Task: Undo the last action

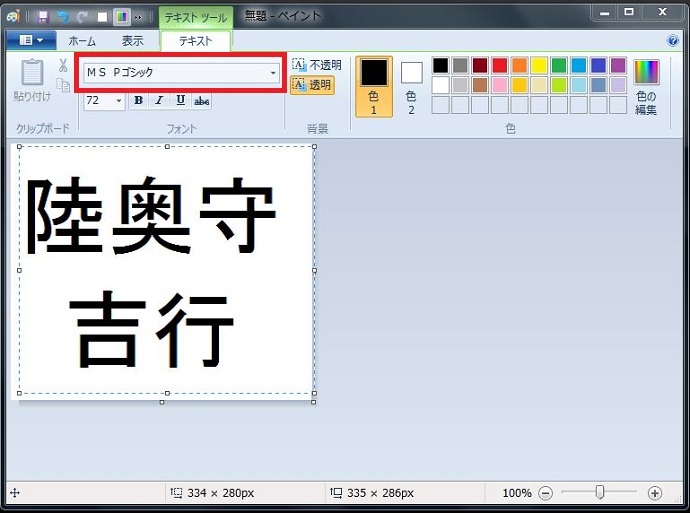Action: tap(63, 17)
